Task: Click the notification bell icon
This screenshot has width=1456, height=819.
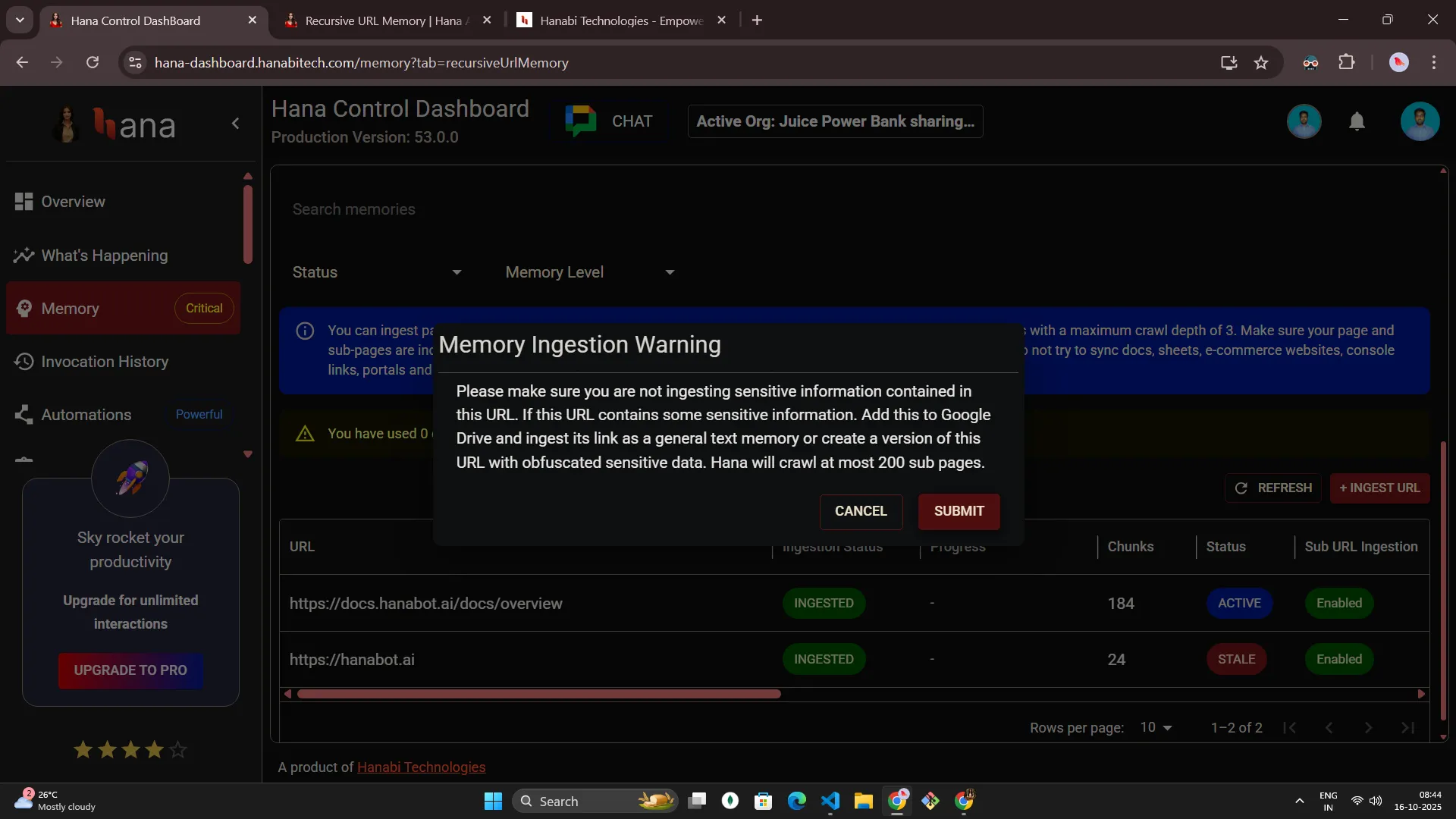Action: tap(1357, 121)
